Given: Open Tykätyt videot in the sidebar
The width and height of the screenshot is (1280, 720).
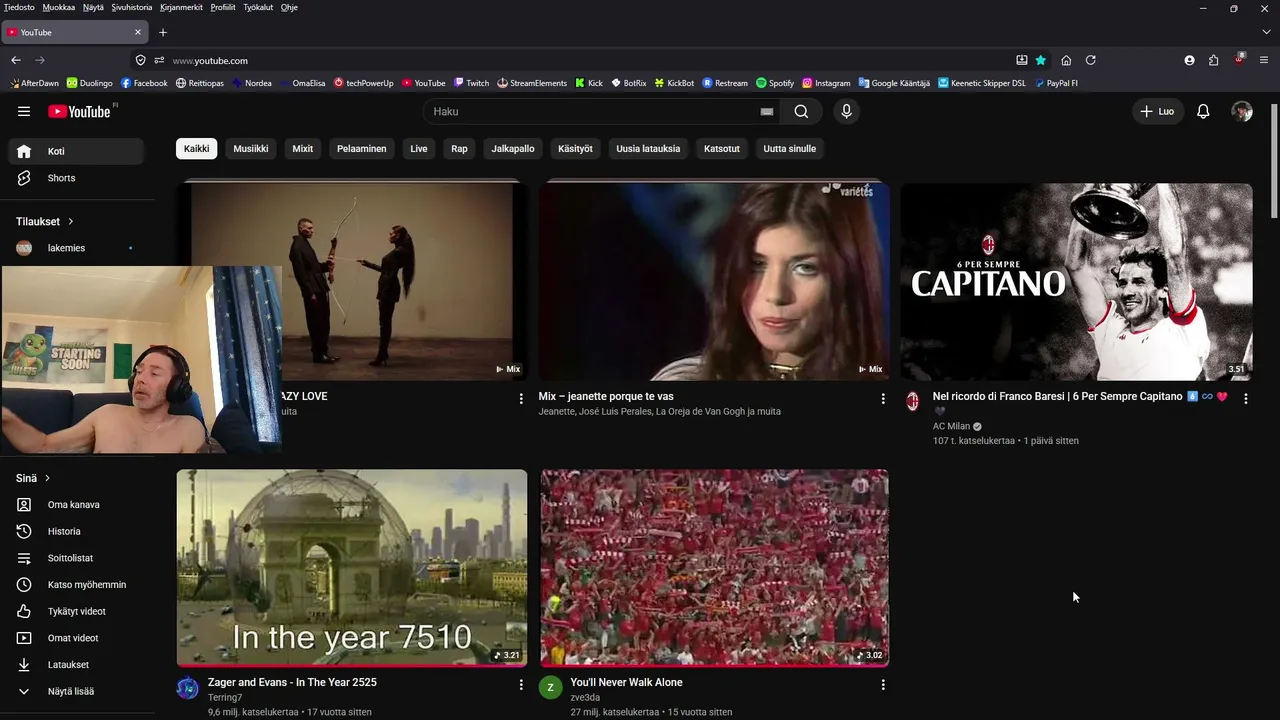Looking at the screenshot, I should pyautogui.click(x=77, y=611).
